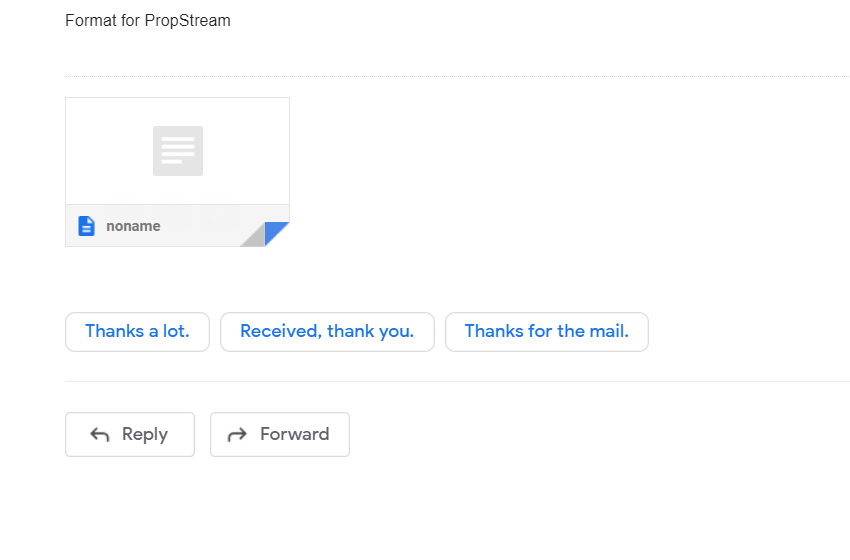The width and height of the screenshot is (850, 560).
Task: Click the curved reply arrow icon
Action: (x=100, y=434)
